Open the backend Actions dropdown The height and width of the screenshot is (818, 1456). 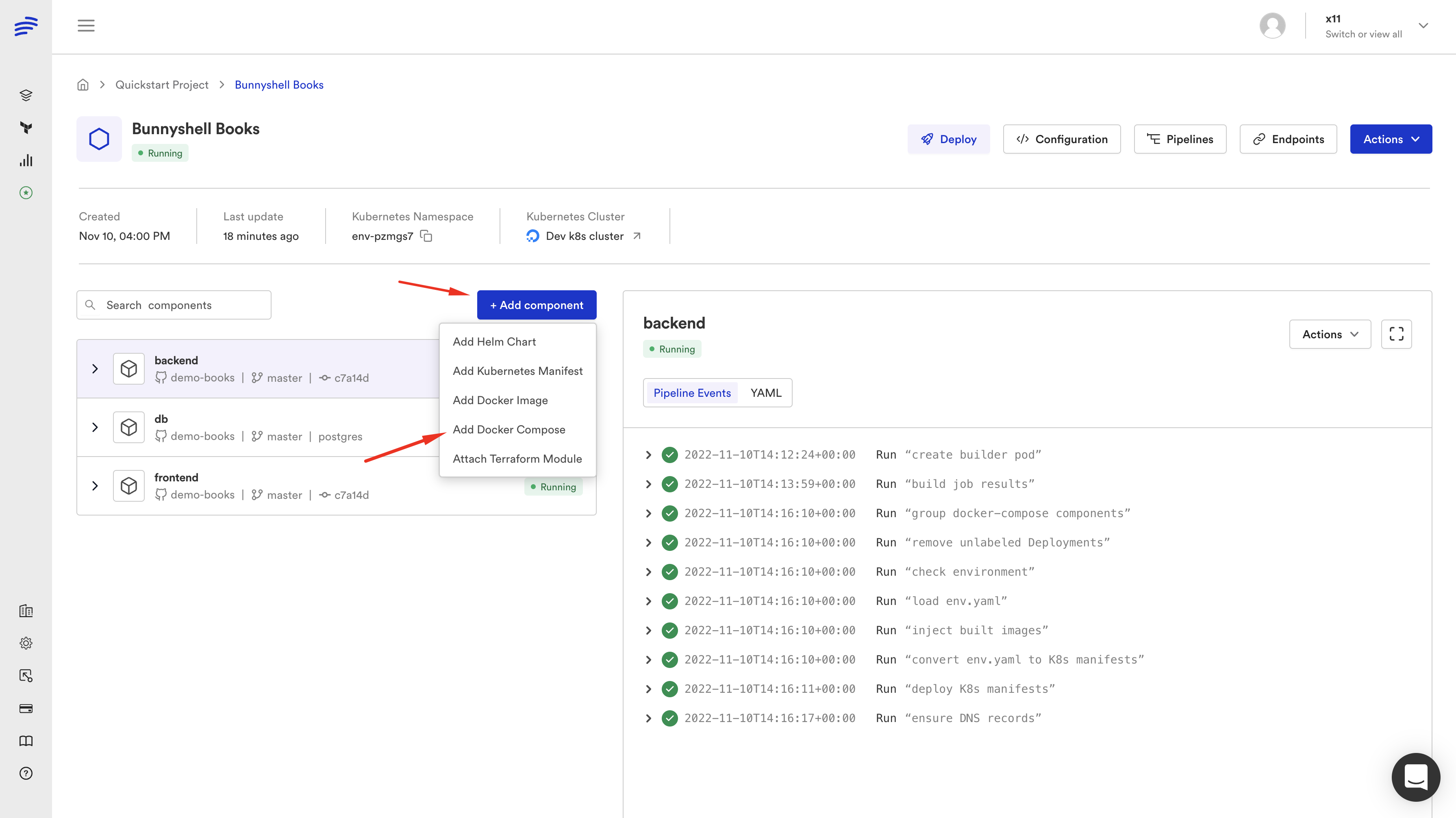1330,334
